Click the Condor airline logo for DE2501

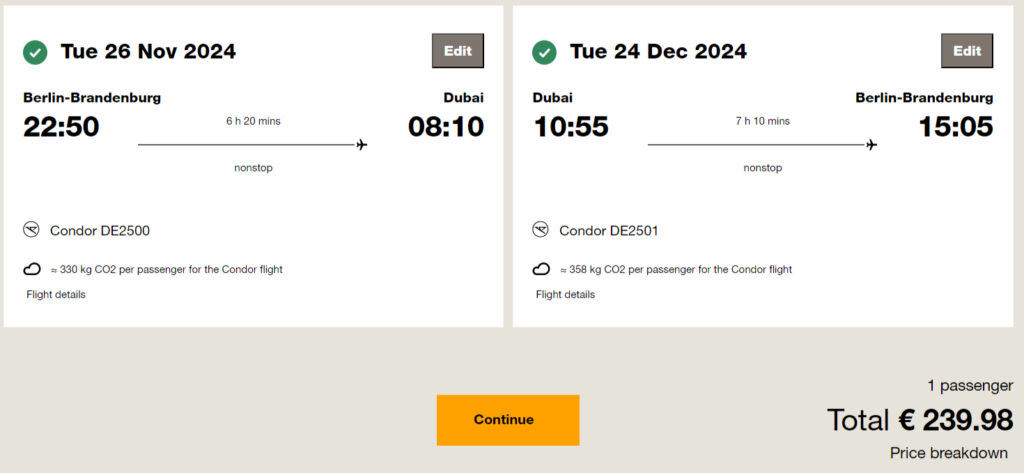[541, 230]
